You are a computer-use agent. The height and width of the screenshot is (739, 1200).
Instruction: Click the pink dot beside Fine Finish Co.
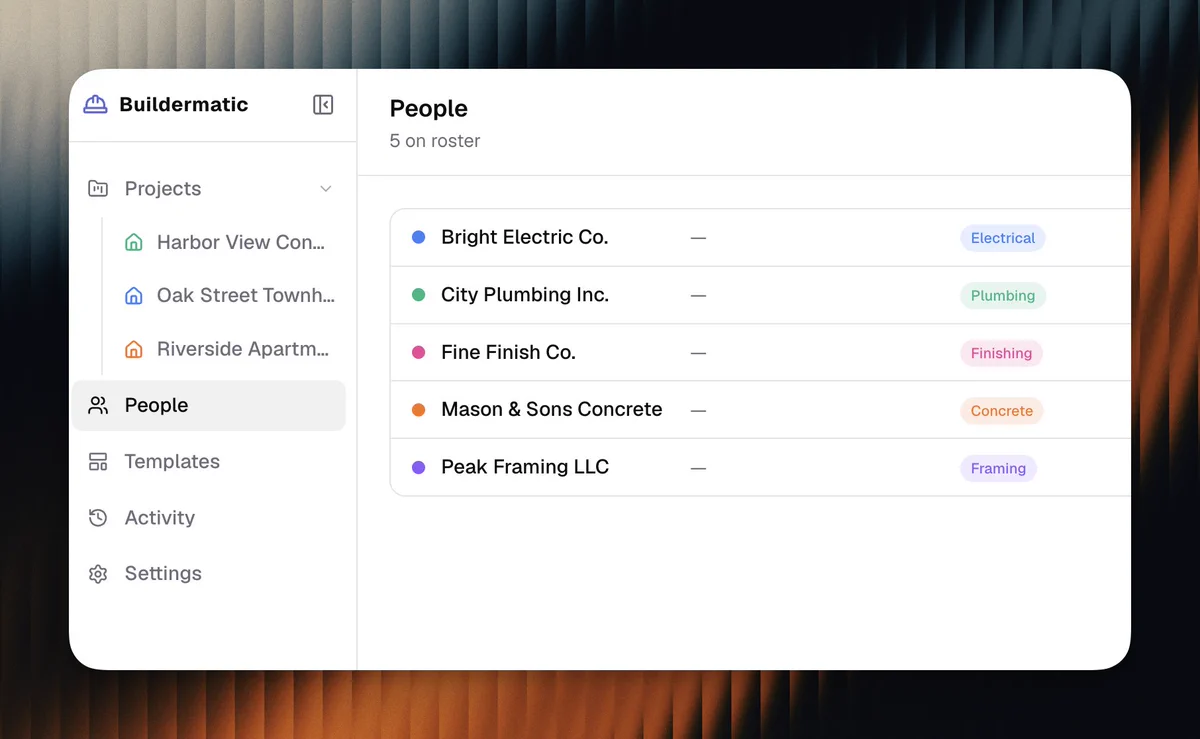click(419, 352)
